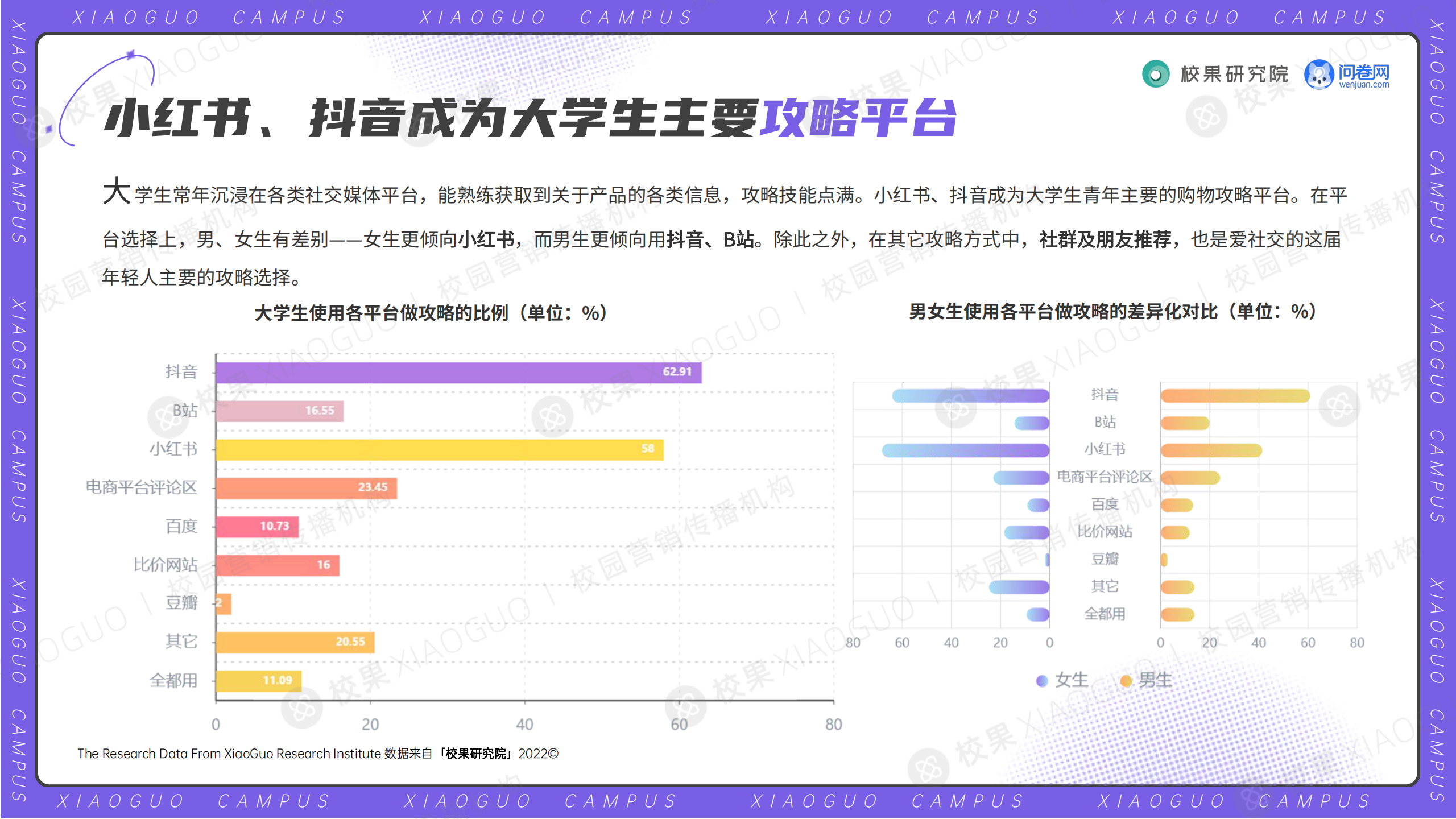Click the orange 男生 legend dot

coord(1125,681)
